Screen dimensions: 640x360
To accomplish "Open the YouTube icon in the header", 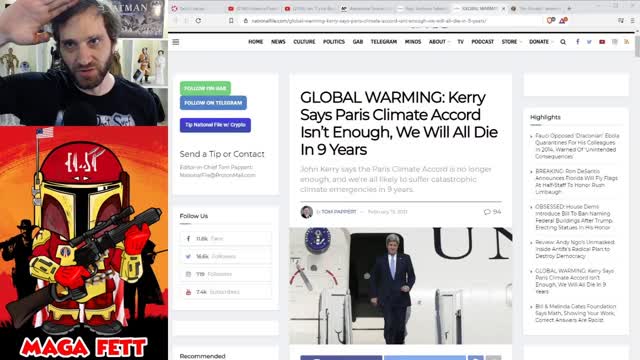I will [602, 42].
